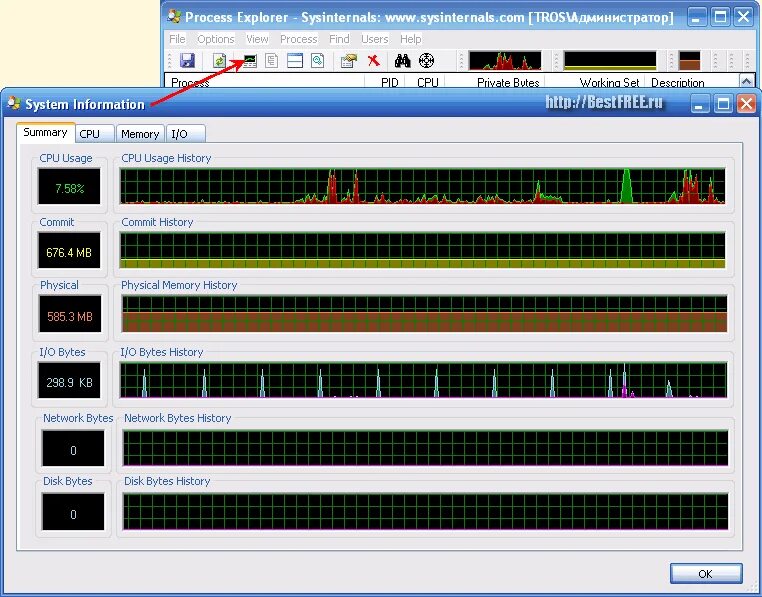Image resolution: width=762 pixels, height=597 pixels.
Task: Minimize the System Information window
Action: click(x=700, y=104)
